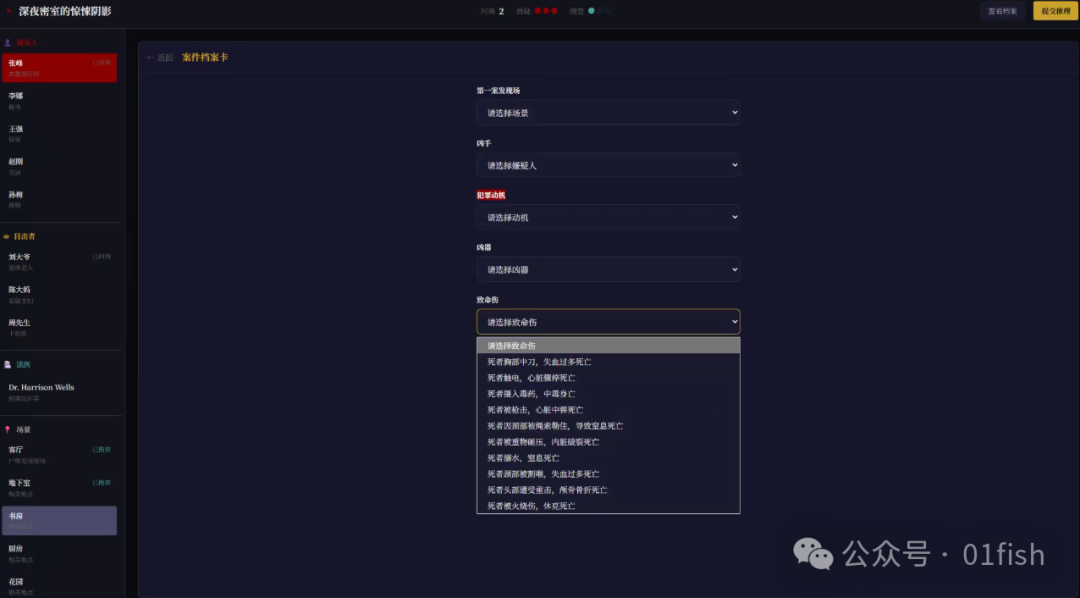
Task: Click the WeChat logo in the watermark
Action: point(813,553)
